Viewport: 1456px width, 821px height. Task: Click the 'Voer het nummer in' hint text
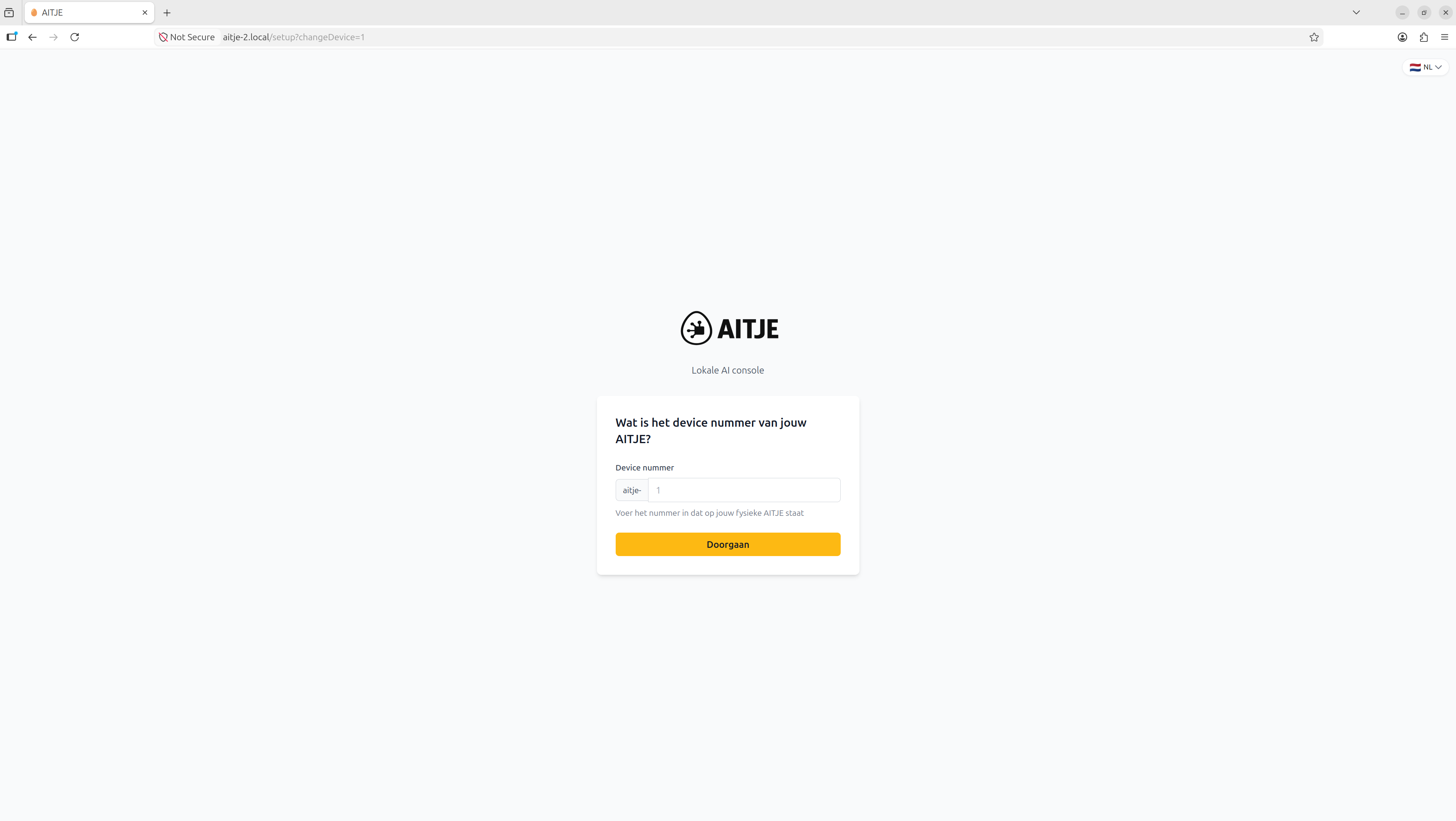pyautogui.click(x=709, y=513)
